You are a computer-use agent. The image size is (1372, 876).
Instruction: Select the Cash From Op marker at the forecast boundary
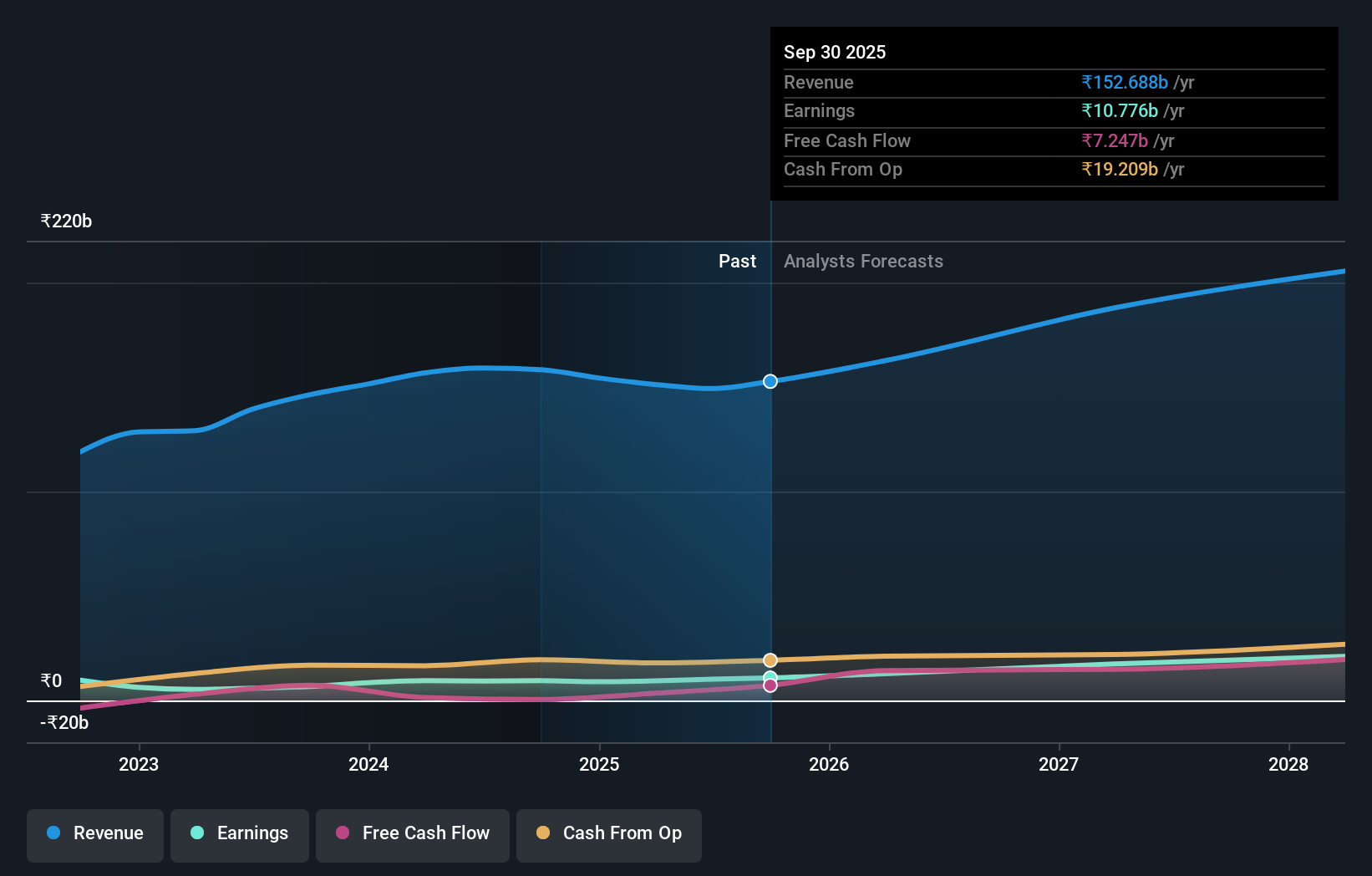(770, 660)
